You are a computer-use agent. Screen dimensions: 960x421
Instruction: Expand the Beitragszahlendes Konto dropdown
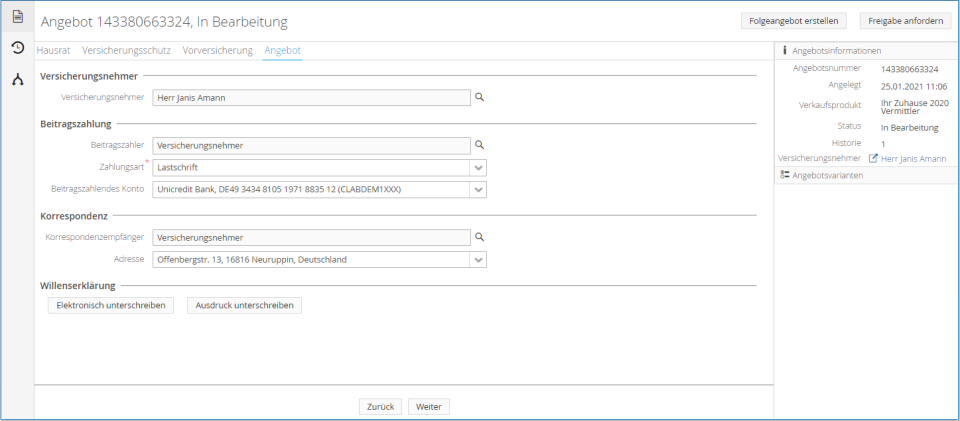(479, 189)
